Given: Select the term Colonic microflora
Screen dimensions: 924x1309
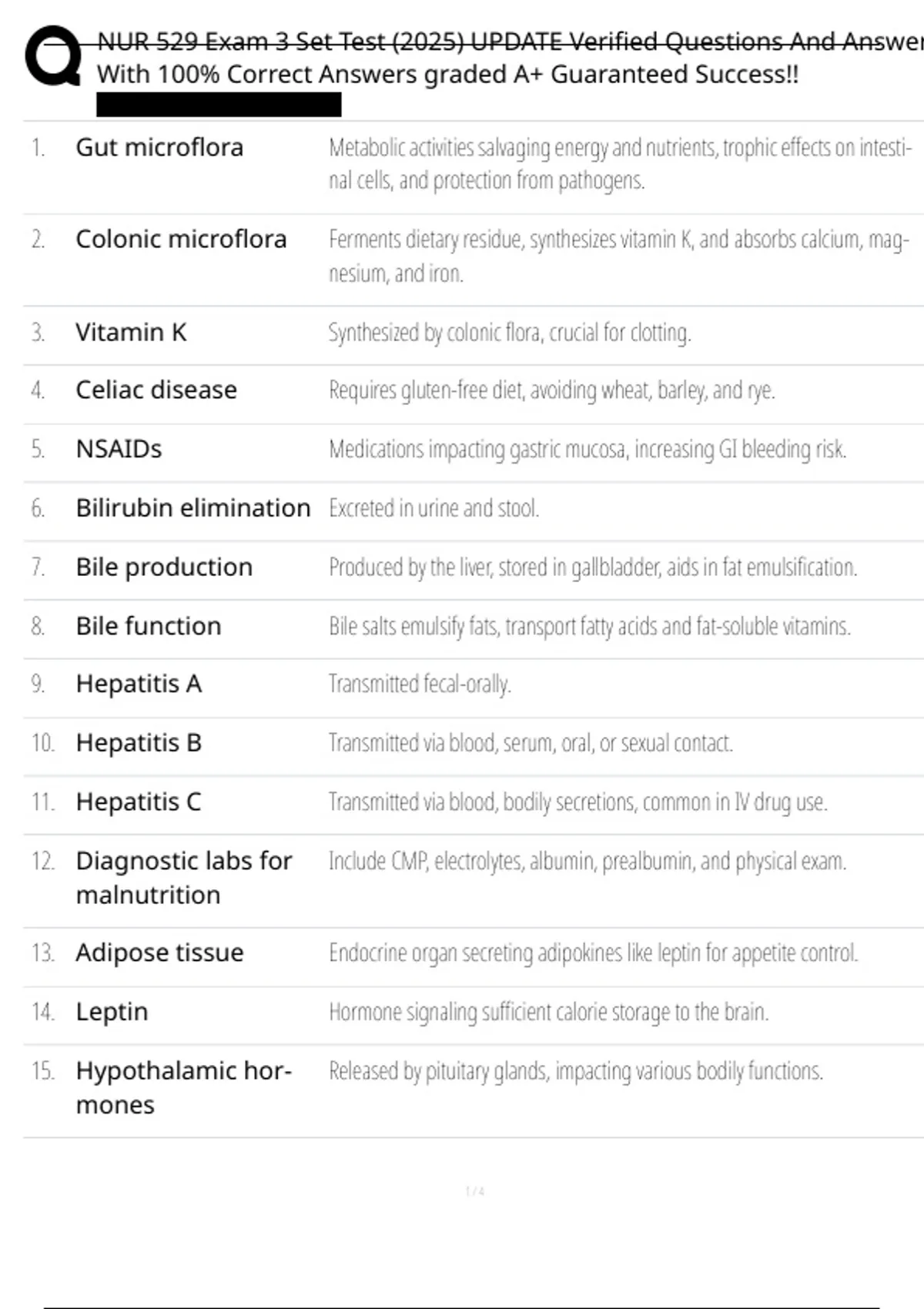Looking at the screenshot, I should click(181, 239).
